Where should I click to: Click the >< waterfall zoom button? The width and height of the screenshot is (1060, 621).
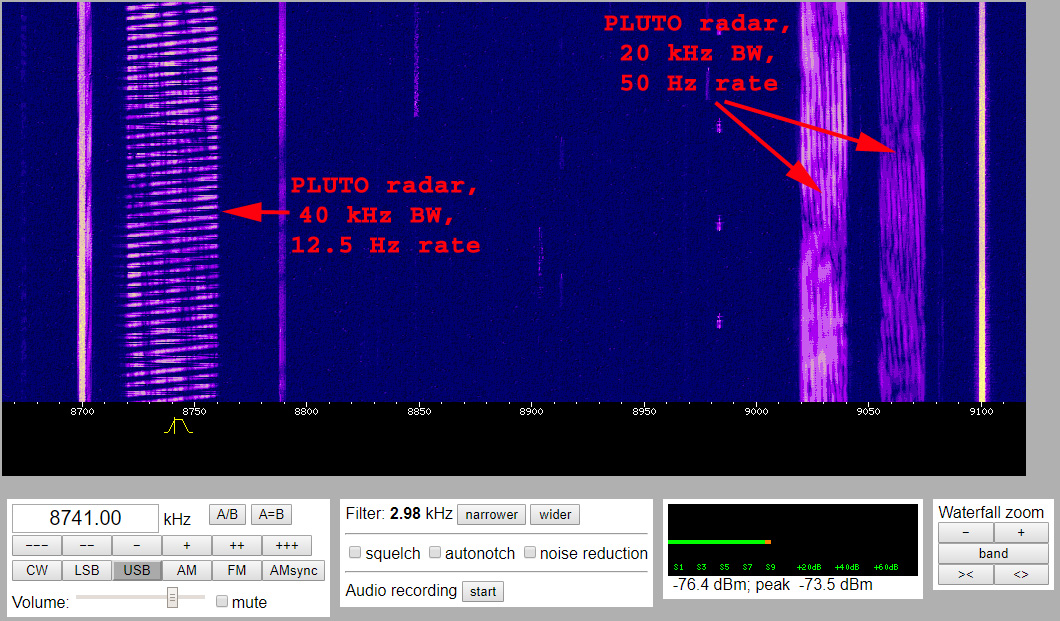966,574
